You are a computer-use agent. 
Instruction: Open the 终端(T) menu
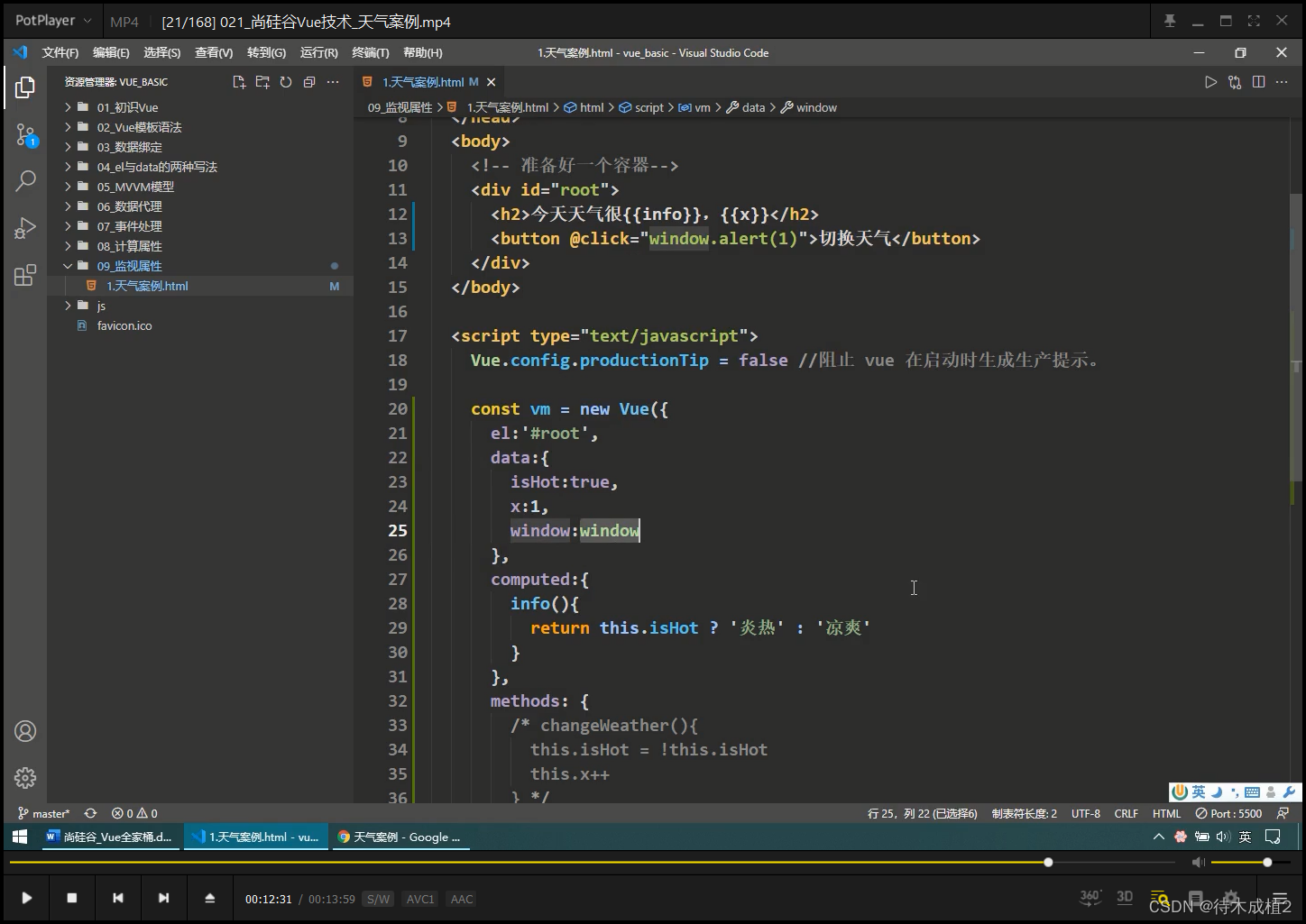tap(370, 52)
